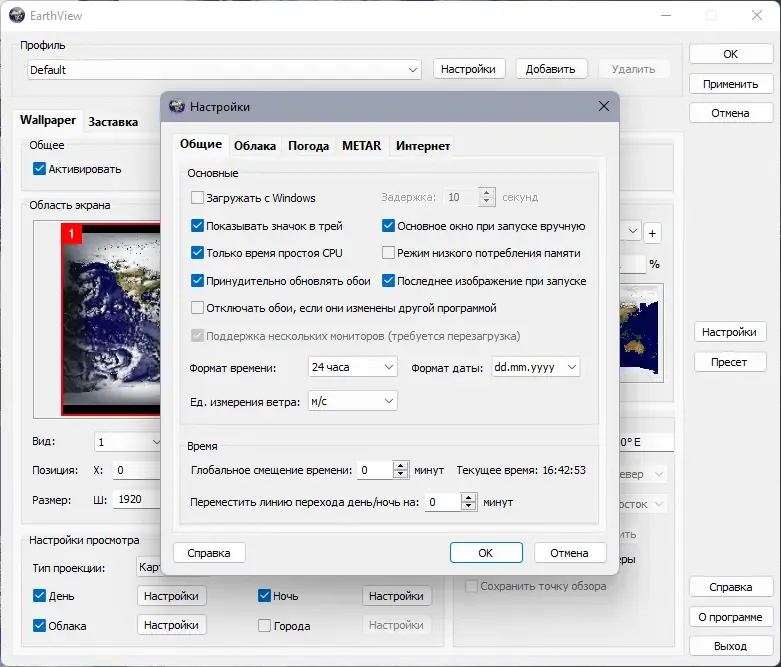This screenshot has height=667, width=781.
Task: Click the Справка button in the dialog
Action: 209,552
